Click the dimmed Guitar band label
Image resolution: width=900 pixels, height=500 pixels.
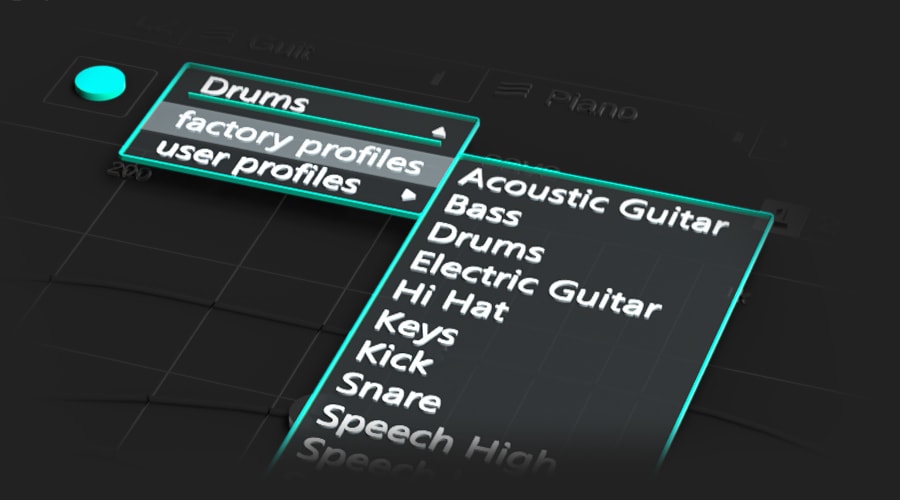coord(281,47)
